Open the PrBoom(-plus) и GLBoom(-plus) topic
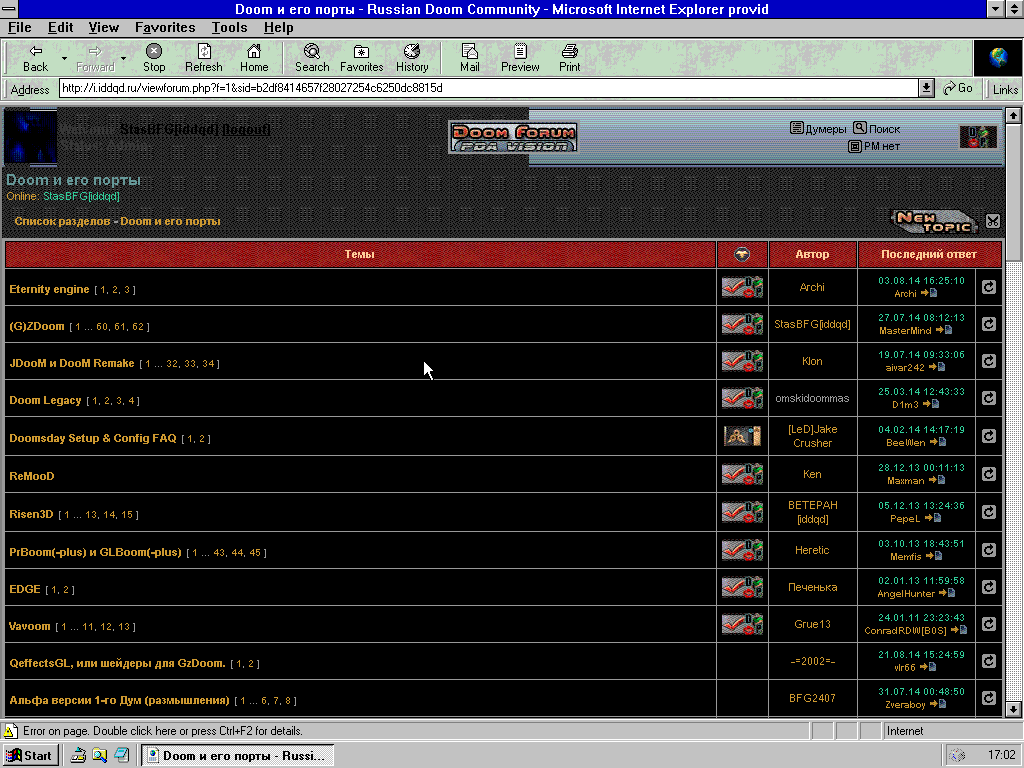Image resolution: width=1024 pixels, height=768 pixels. 95,552
